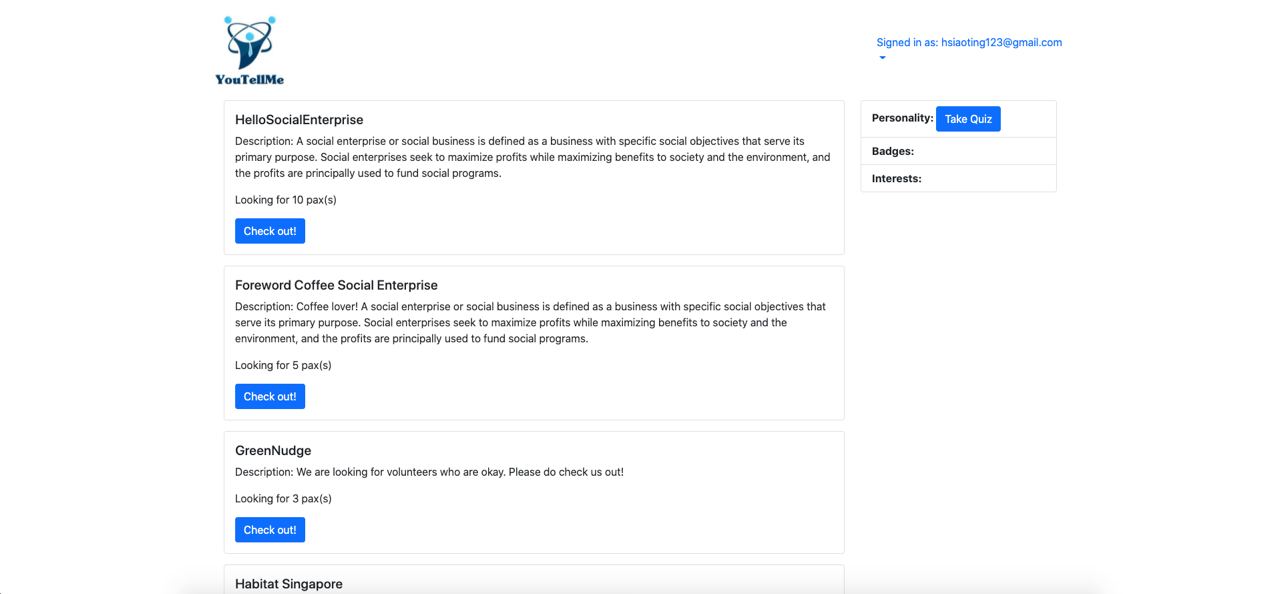This screenshot has width=1280, height=594.
Task: Click the Foreword Coffee description paragraph
Action: [530, 323]
